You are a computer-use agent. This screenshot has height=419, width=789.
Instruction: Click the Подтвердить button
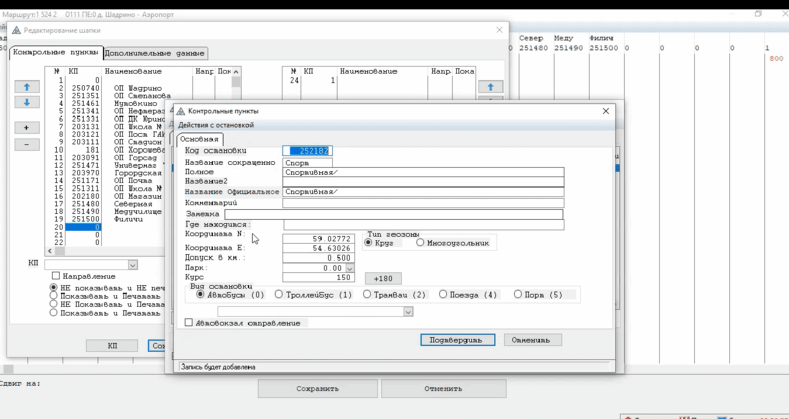(457, 340)
